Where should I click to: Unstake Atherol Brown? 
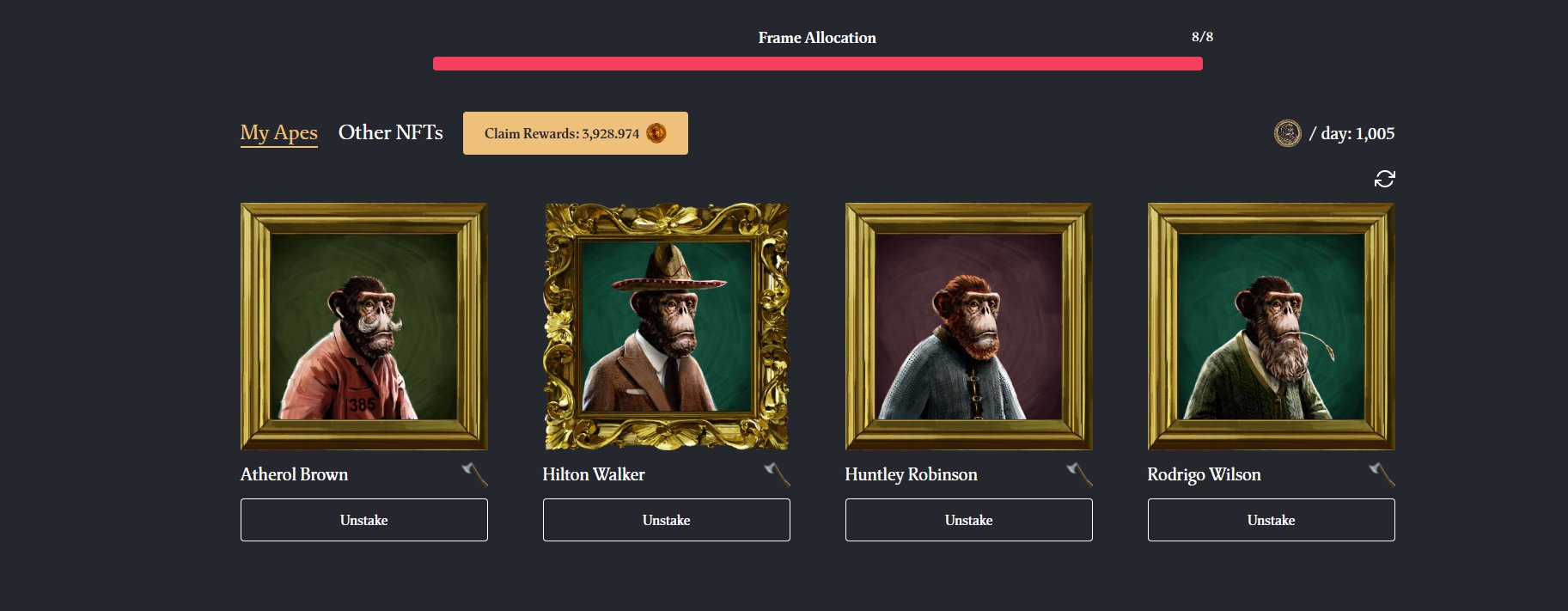click(x=364, y=520)
